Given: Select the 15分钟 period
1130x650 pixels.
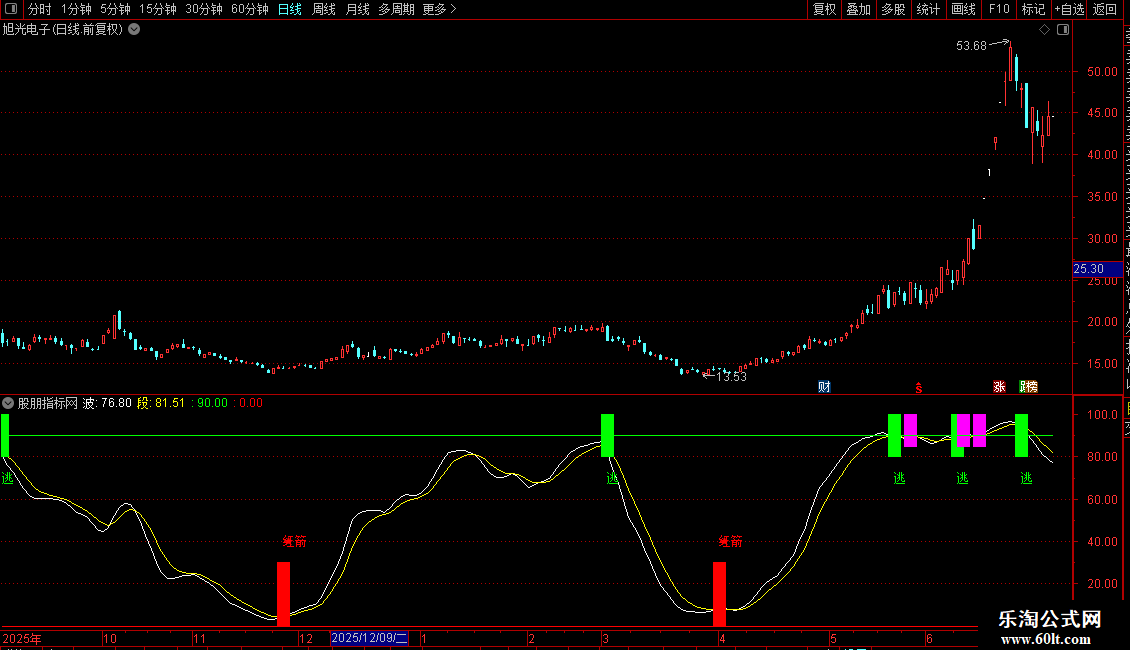Looking at the screenshot, I should (157, 9).
